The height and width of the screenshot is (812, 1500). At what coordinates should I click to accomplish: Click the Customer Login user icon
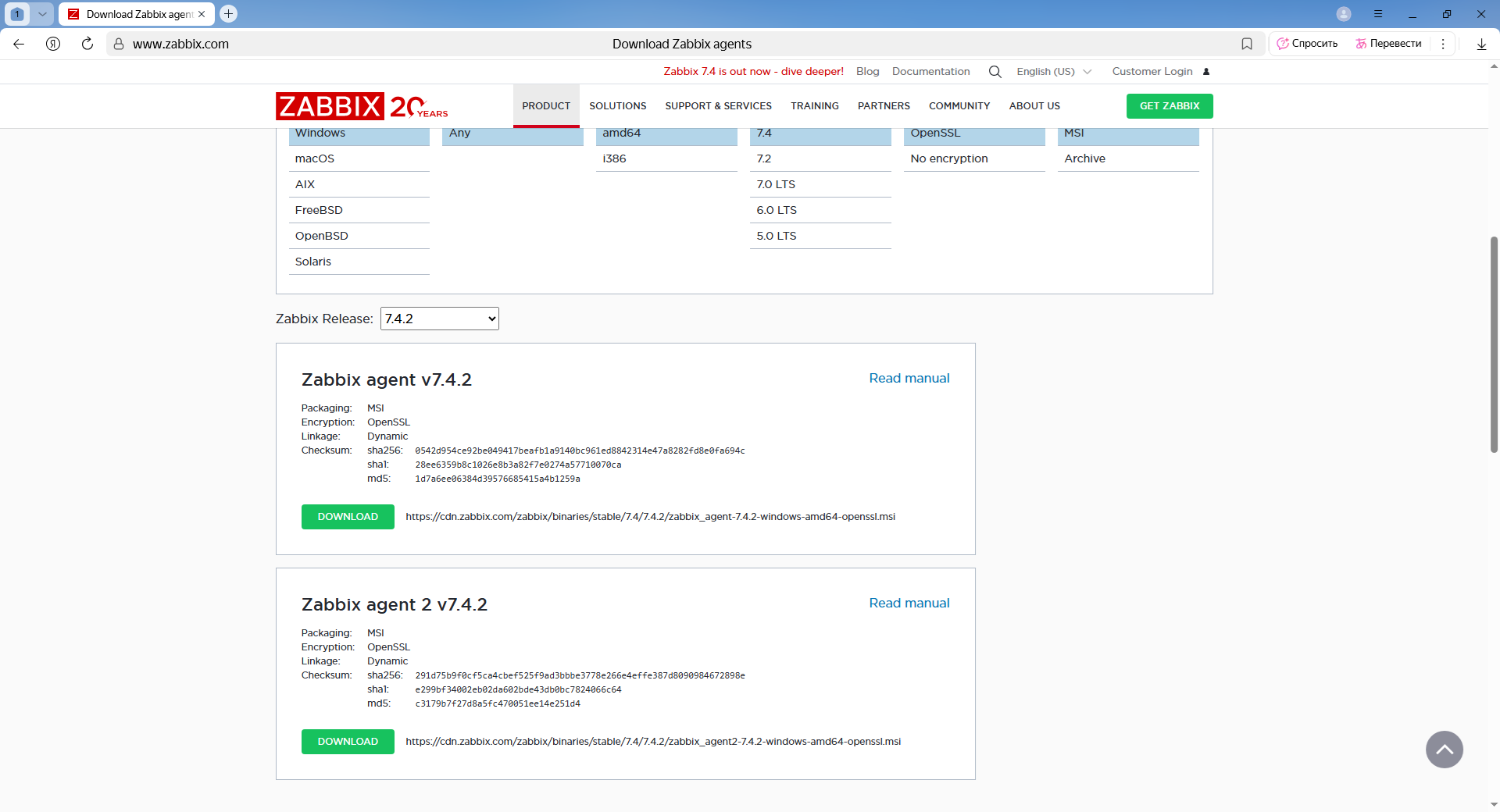[x=1206, y=72]
